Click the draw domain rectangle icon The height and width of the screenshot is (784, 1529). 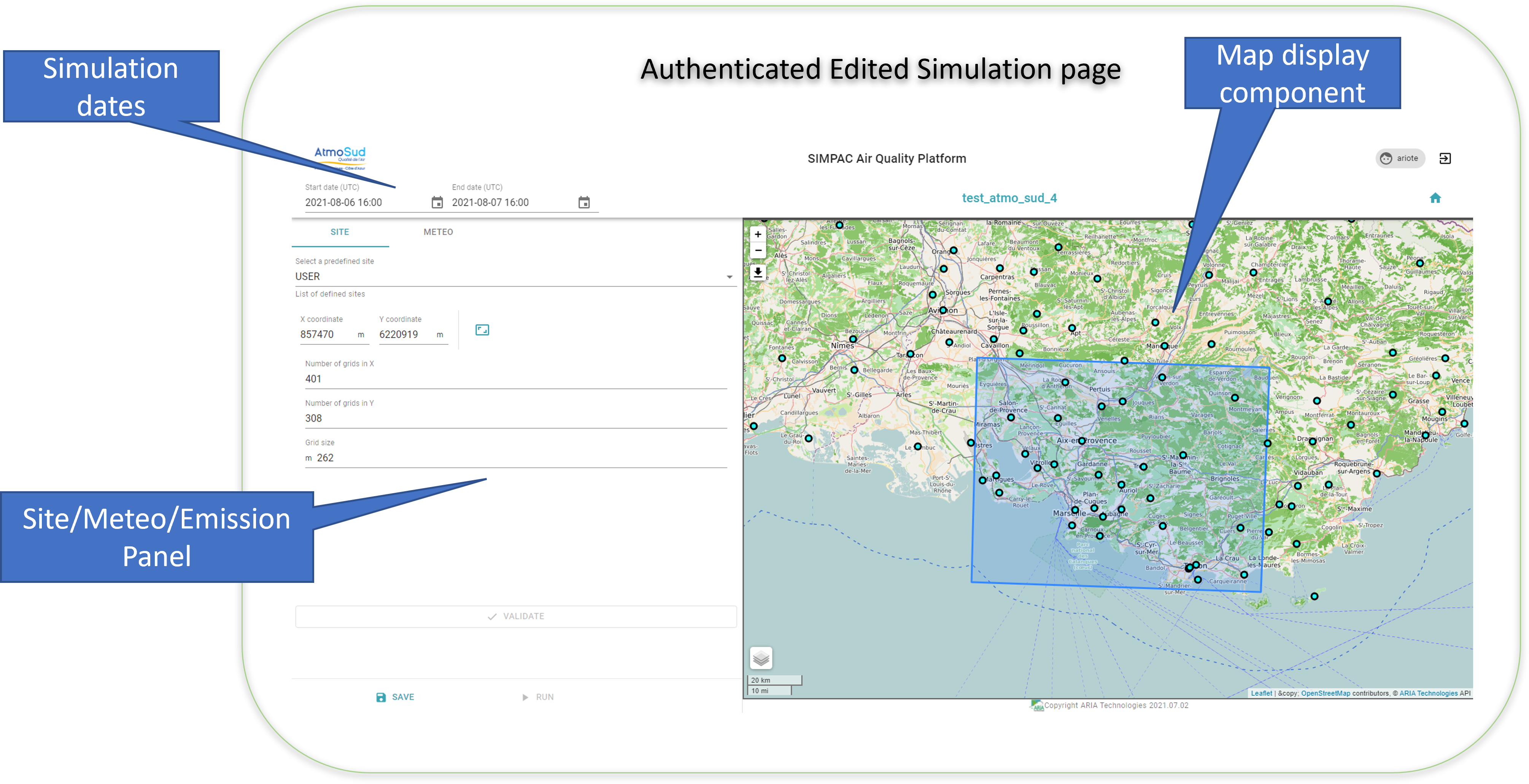[482, 330]
